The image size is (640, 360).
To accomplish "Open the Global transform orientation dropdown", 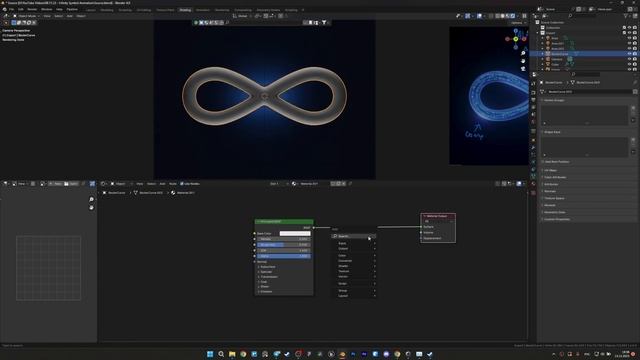I will (x=242, y=16).
